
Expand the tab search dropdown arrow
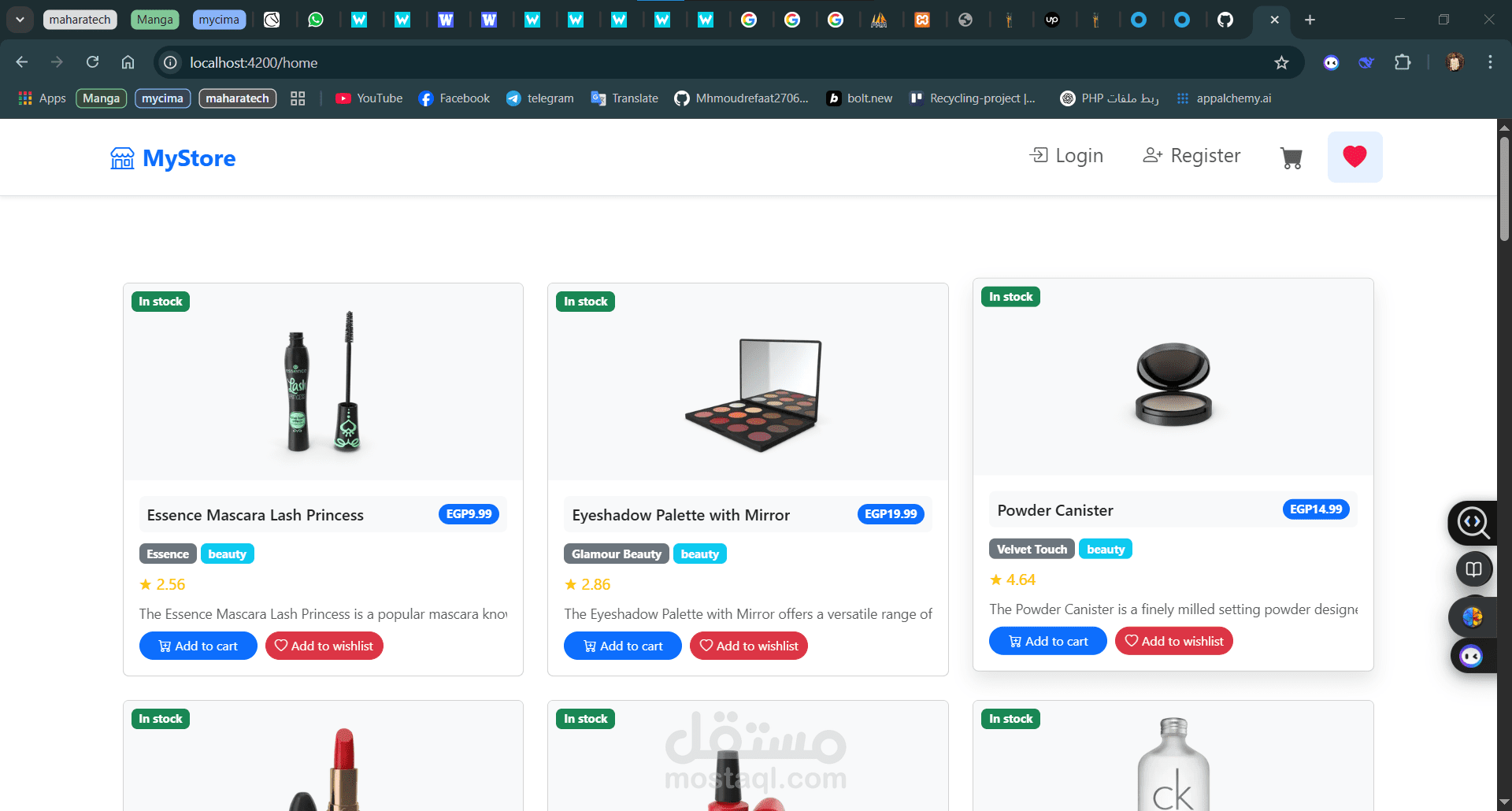coord(20,20)
